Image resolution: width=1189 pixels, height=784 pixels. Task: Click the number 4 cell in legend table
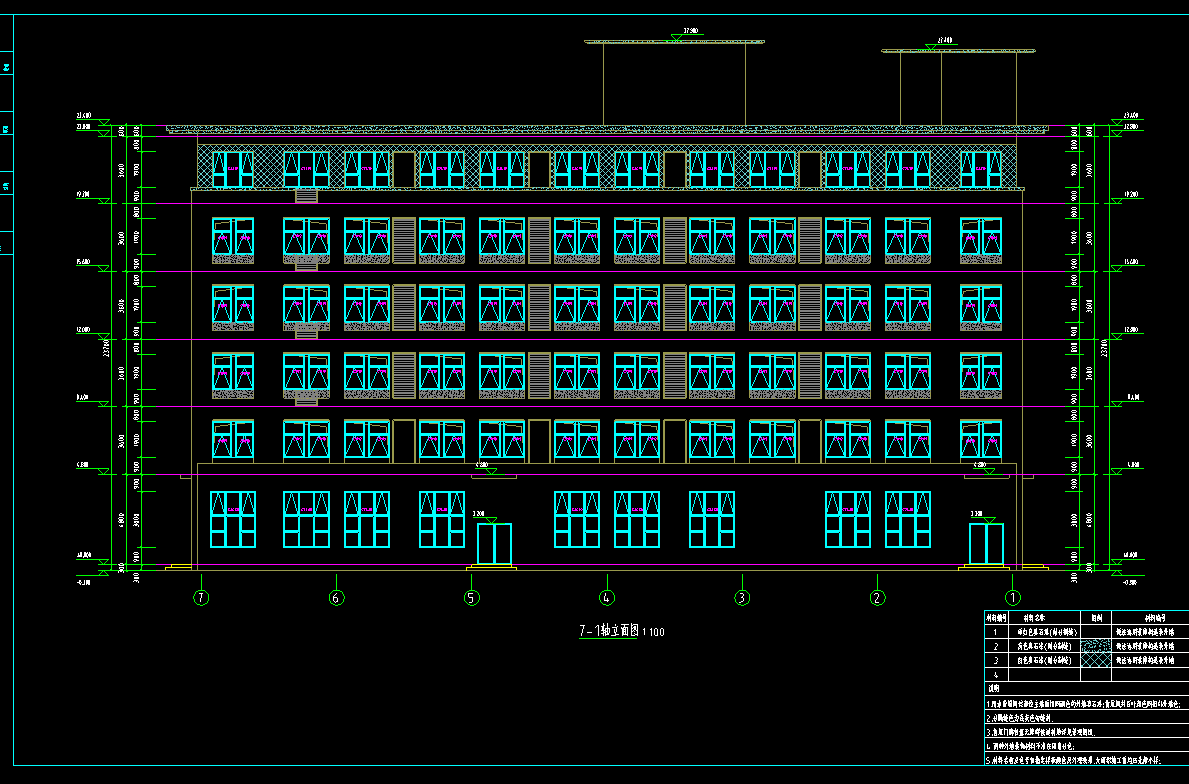click(995, 675)
